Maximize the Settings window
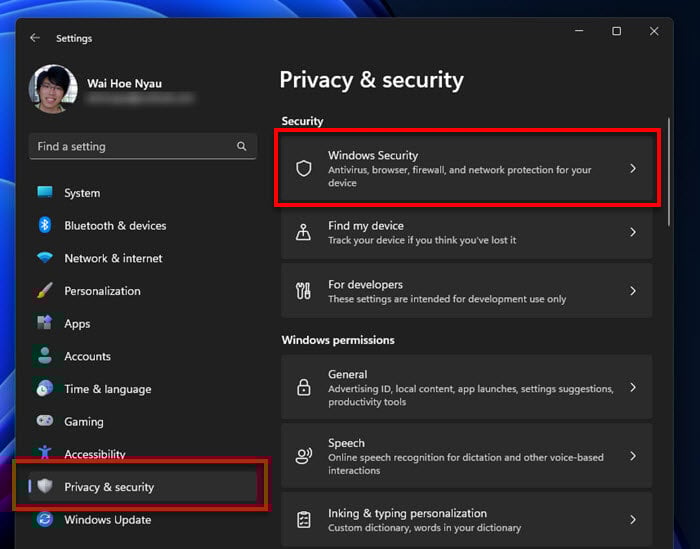Image resolution: width=700 pixels, height=549 pixels. click(x=617, y=31)
